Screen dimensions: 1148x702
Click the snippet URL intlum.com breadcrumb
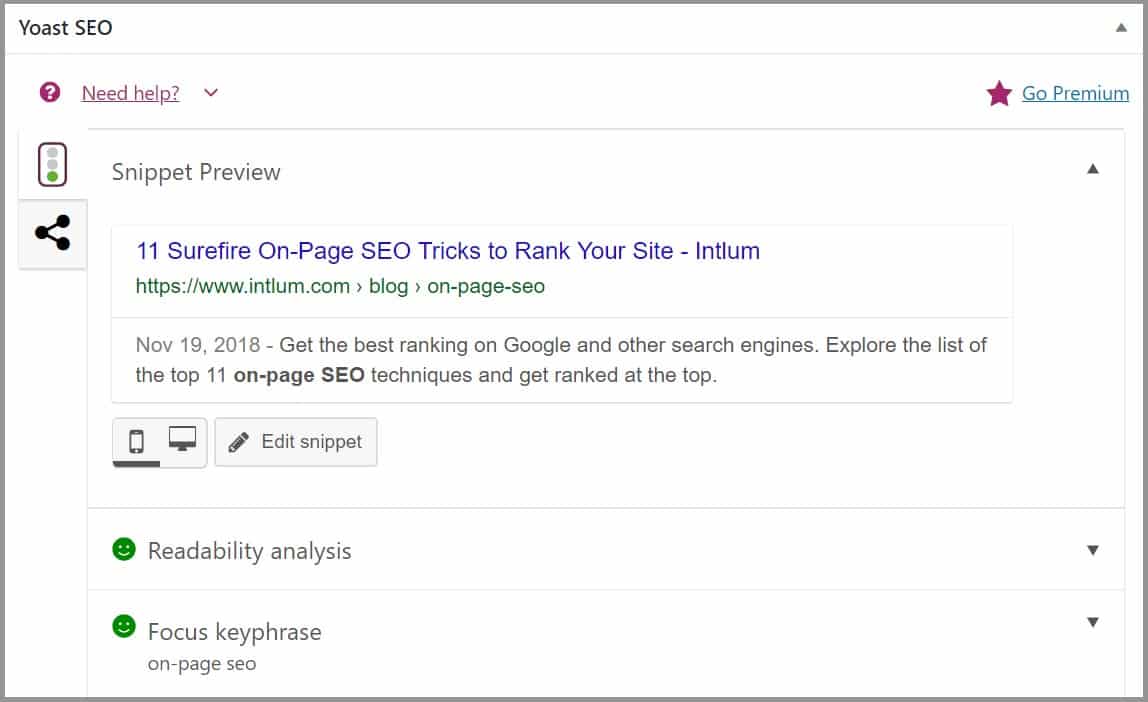pos(340,286)
